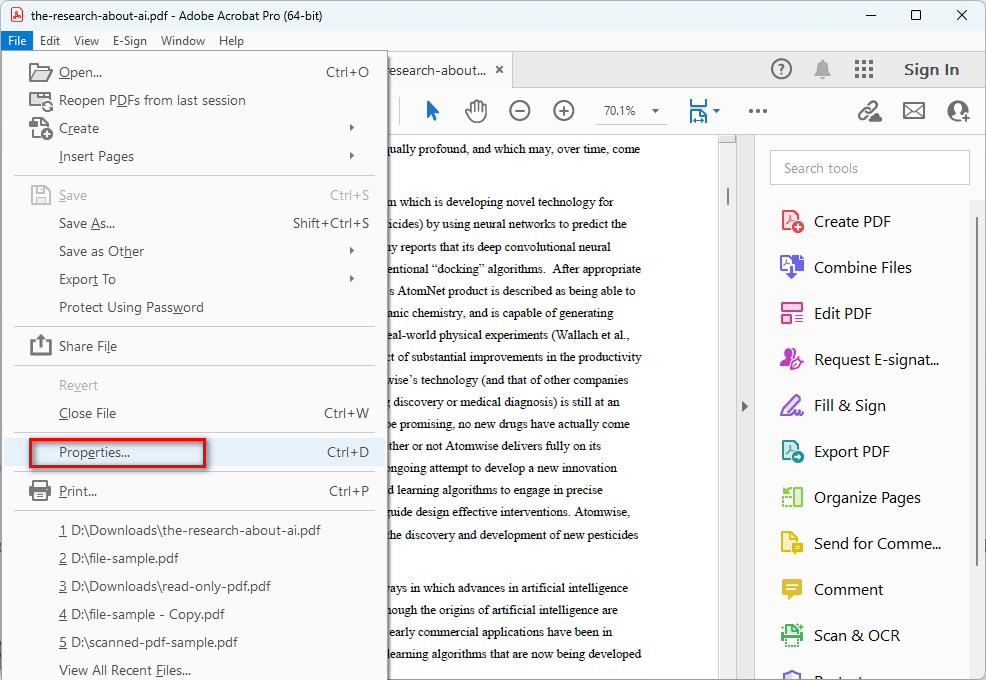
Task: Click the Create PDF tool icon
Action: tap(792, 221)
